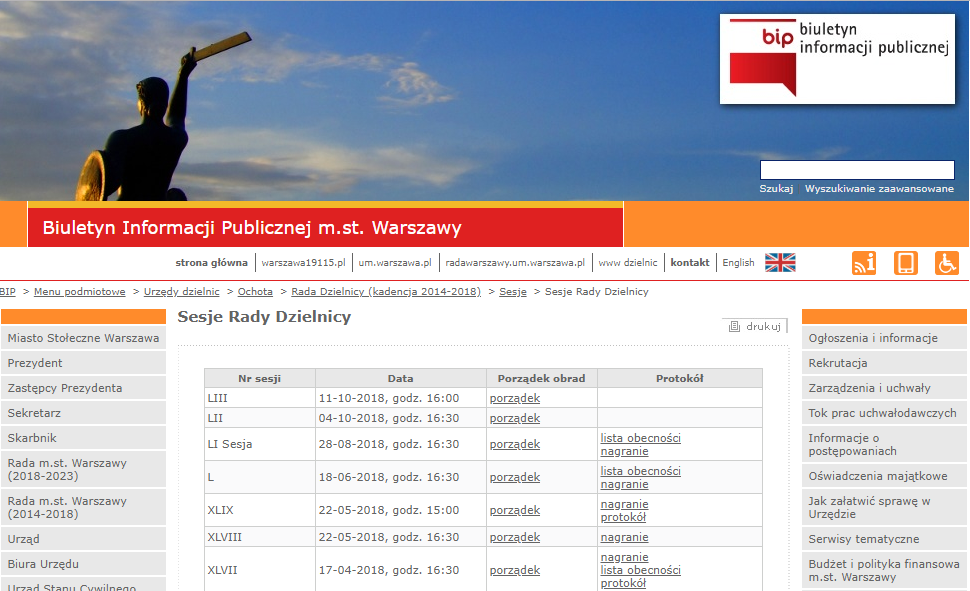
Task: Open Sekretarz sidebar item
Action: click(x=84, y=413)
